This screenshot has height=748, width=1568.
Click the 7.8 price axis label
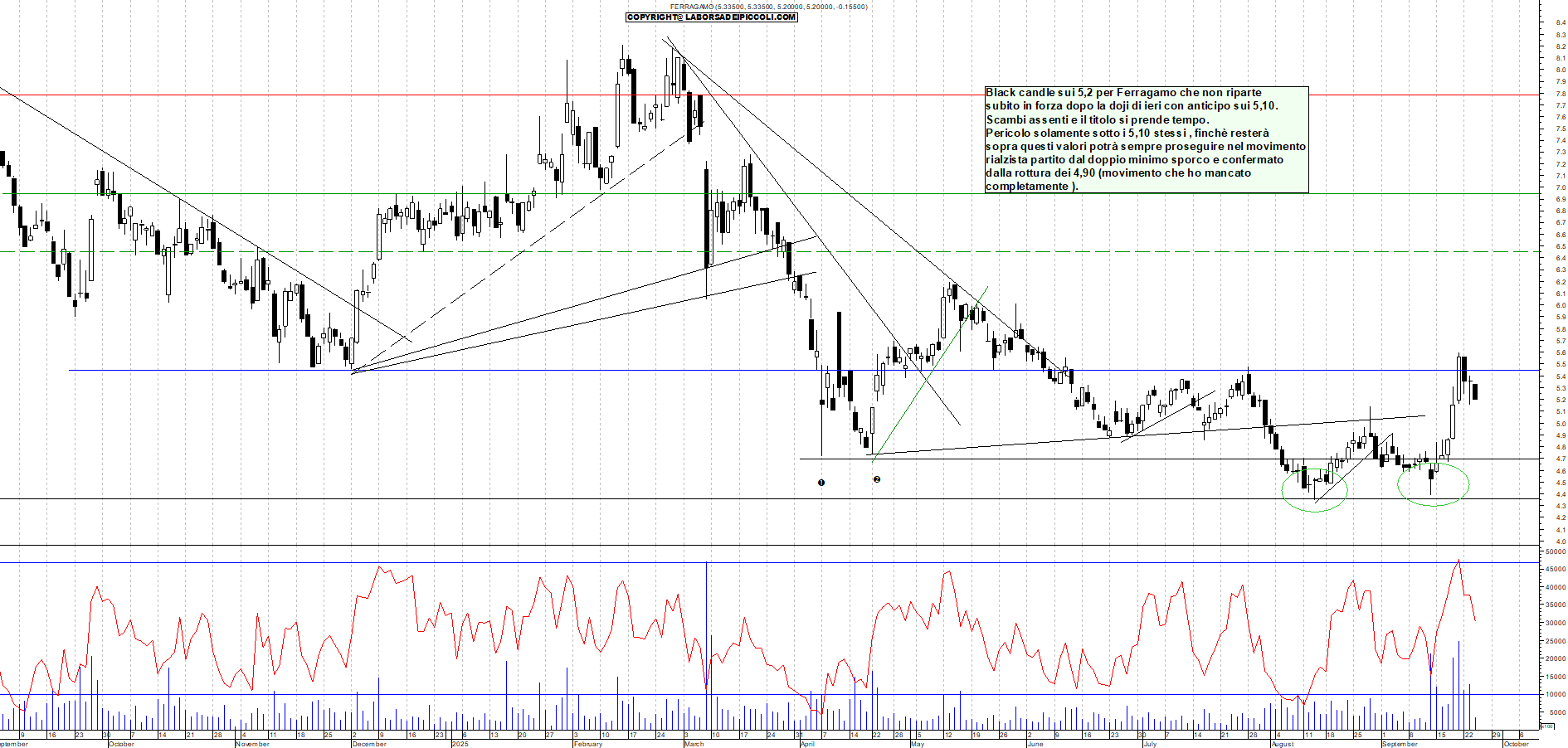tap(1561, 94)
